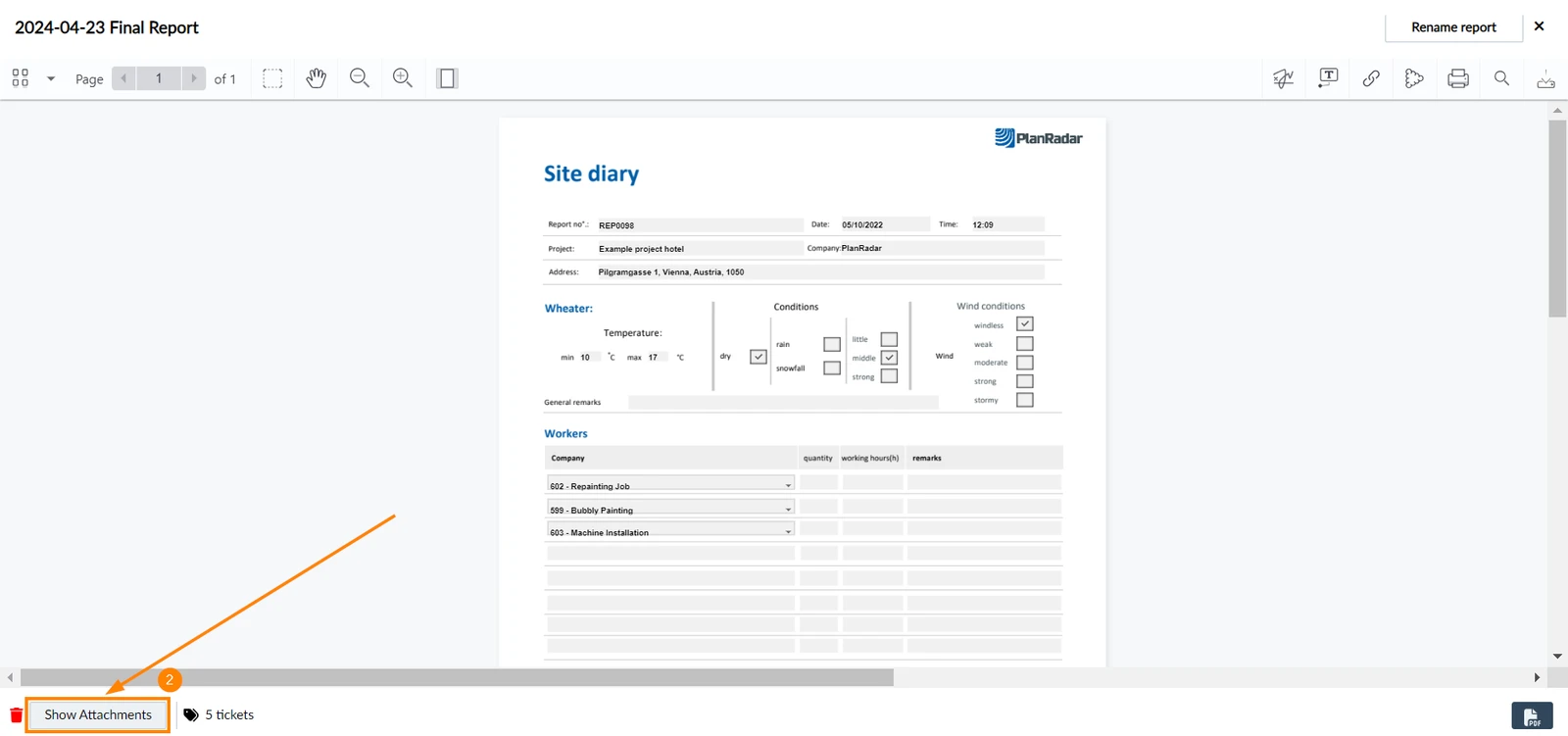Screen dimensions: 1568x736
Task: Check the weak wind checkbox
Action: [1025, 343]
